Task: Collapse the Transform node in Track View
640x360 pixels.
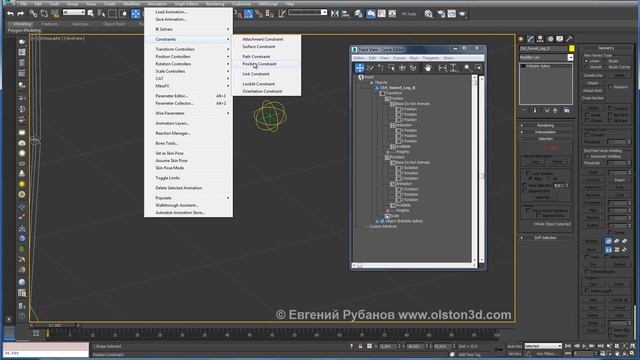Action: click(x=382, y=93)
